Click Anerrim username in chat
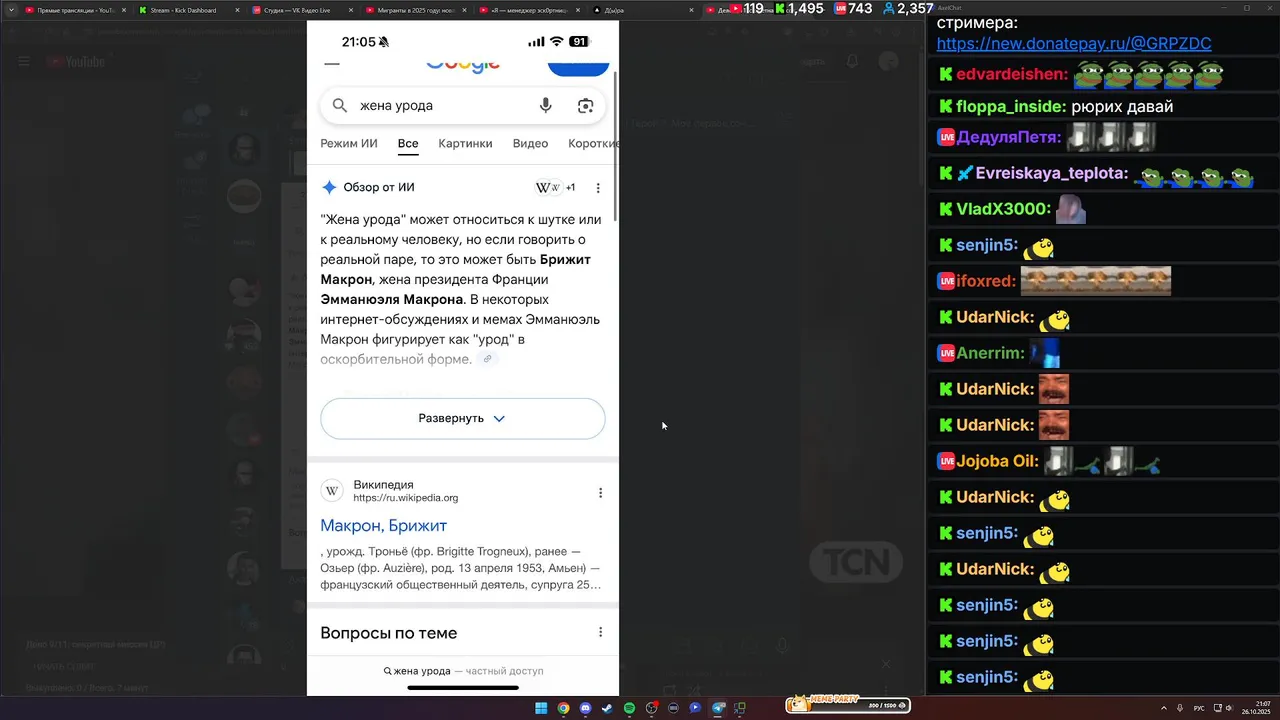 pos(991,353)
